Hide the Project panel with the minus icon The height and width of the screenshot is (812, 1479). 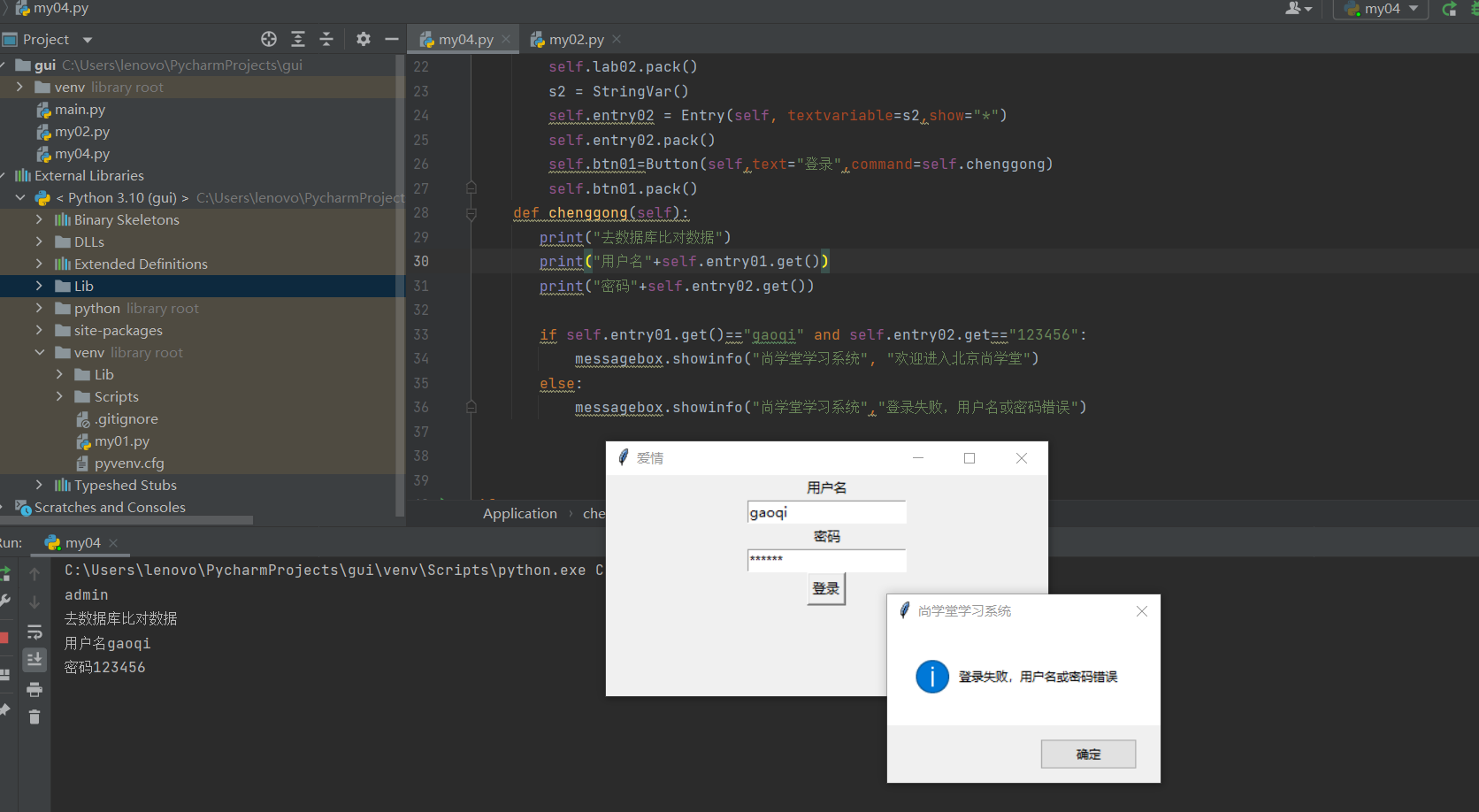click(391, 39)
